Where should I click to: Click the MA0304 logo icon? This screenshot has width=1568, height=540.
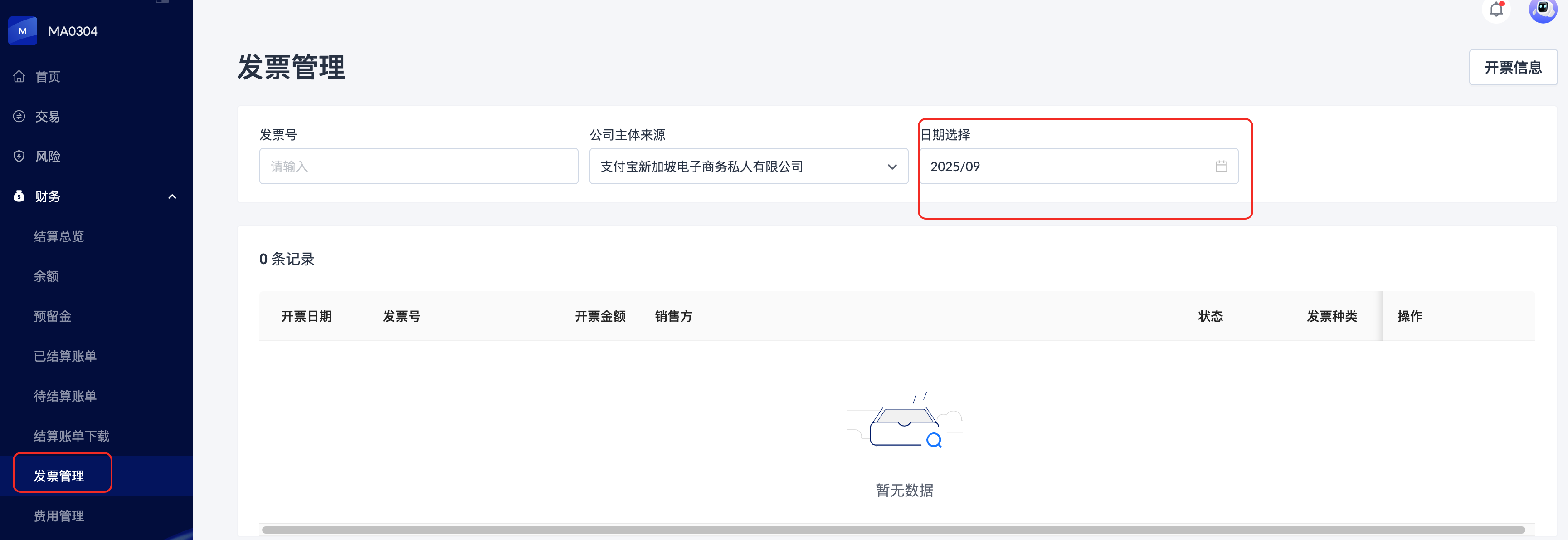tap(23, 31)
